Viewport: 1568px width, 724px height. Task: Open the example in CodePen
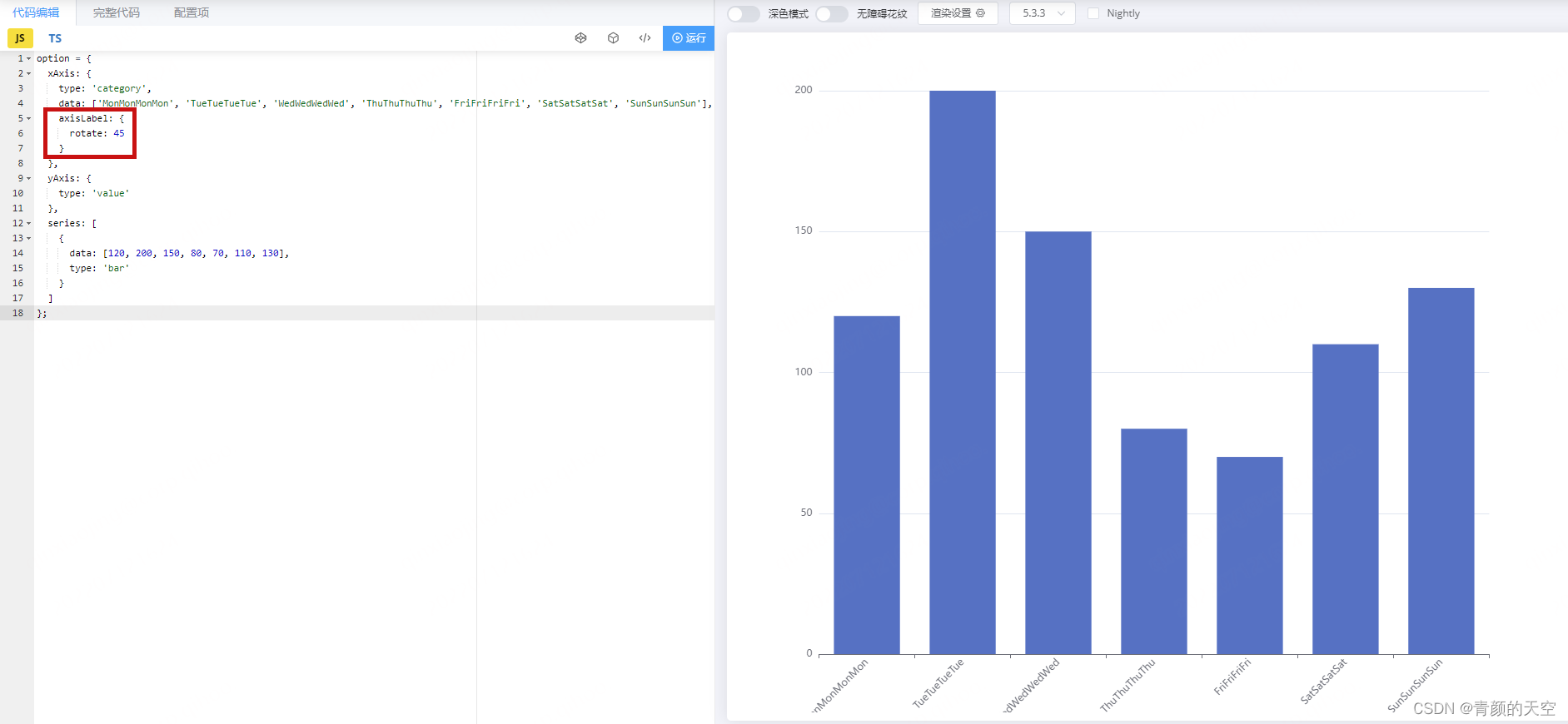[x=581, y=37]
